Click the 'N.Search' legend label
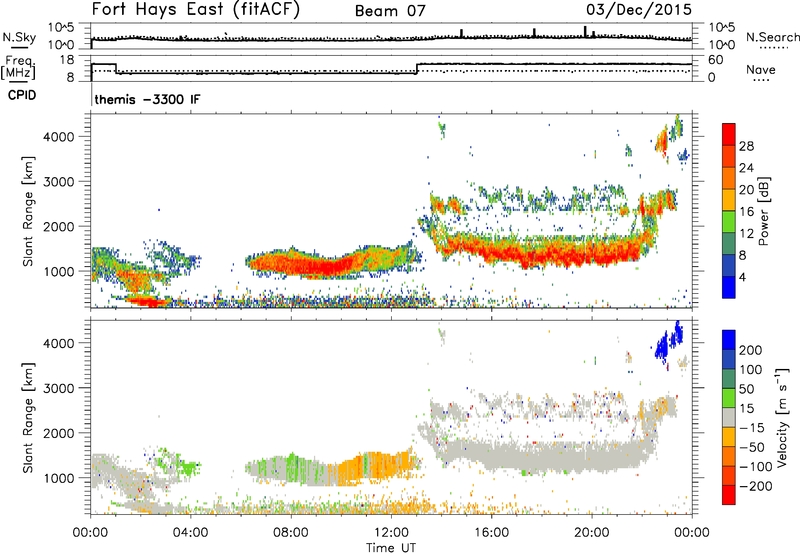 click(x=772, y=37)
